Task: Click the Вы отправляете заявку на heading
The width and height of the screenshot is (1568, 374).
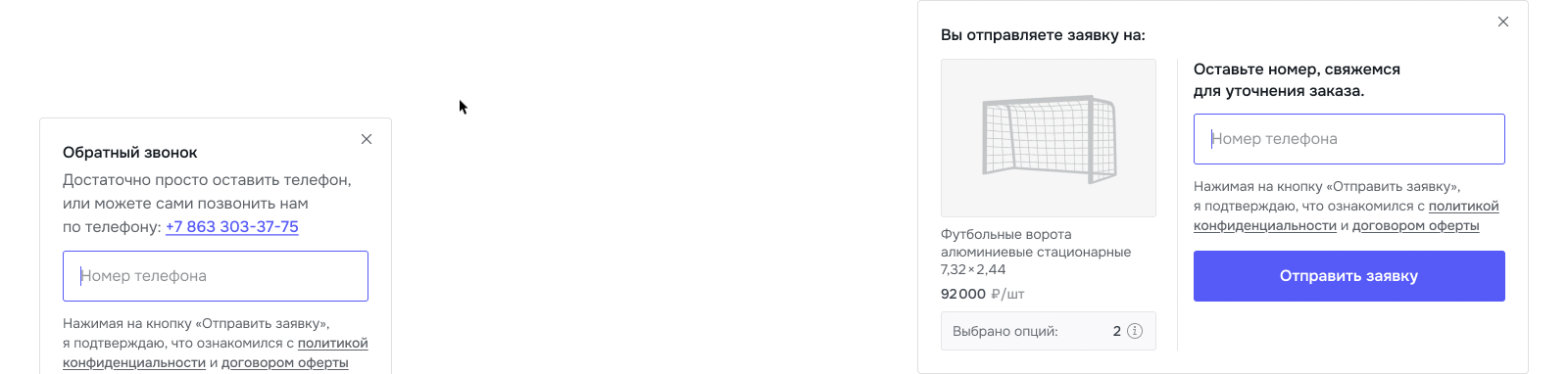Action: [x=1043, y=35]
